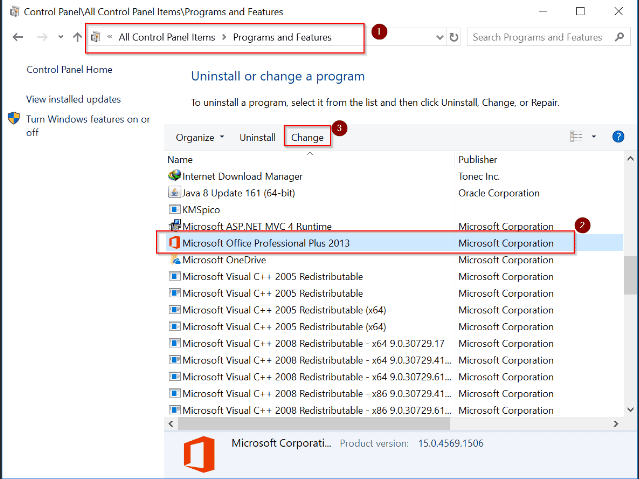Click the ASP.NET MVC 4 Runtime icon
This screenshot has height=479, width=639.
pos(174,225)
